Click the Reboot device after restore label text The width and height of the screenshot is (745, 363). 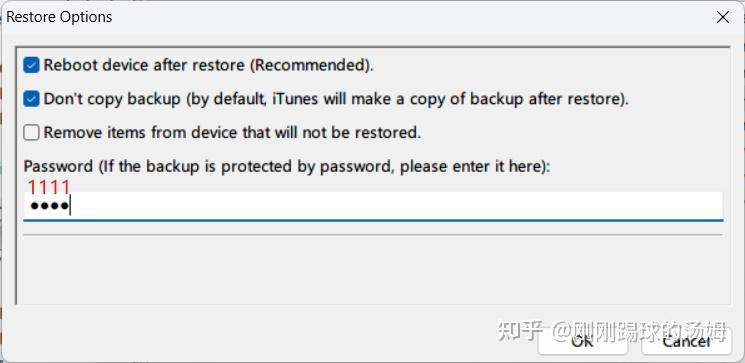tap(209, 65)
